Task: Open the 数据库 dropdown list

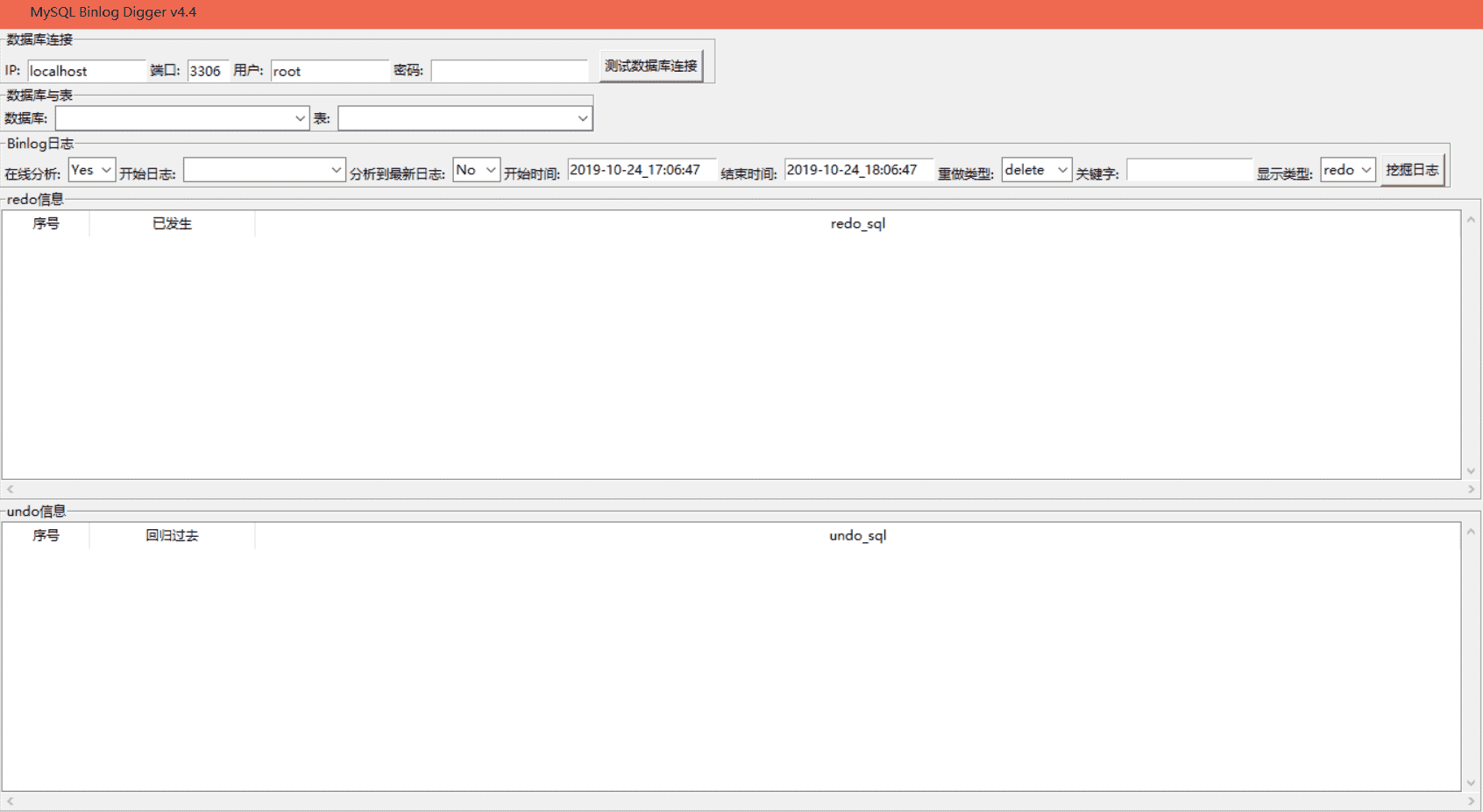Action: tap(182, 118)
